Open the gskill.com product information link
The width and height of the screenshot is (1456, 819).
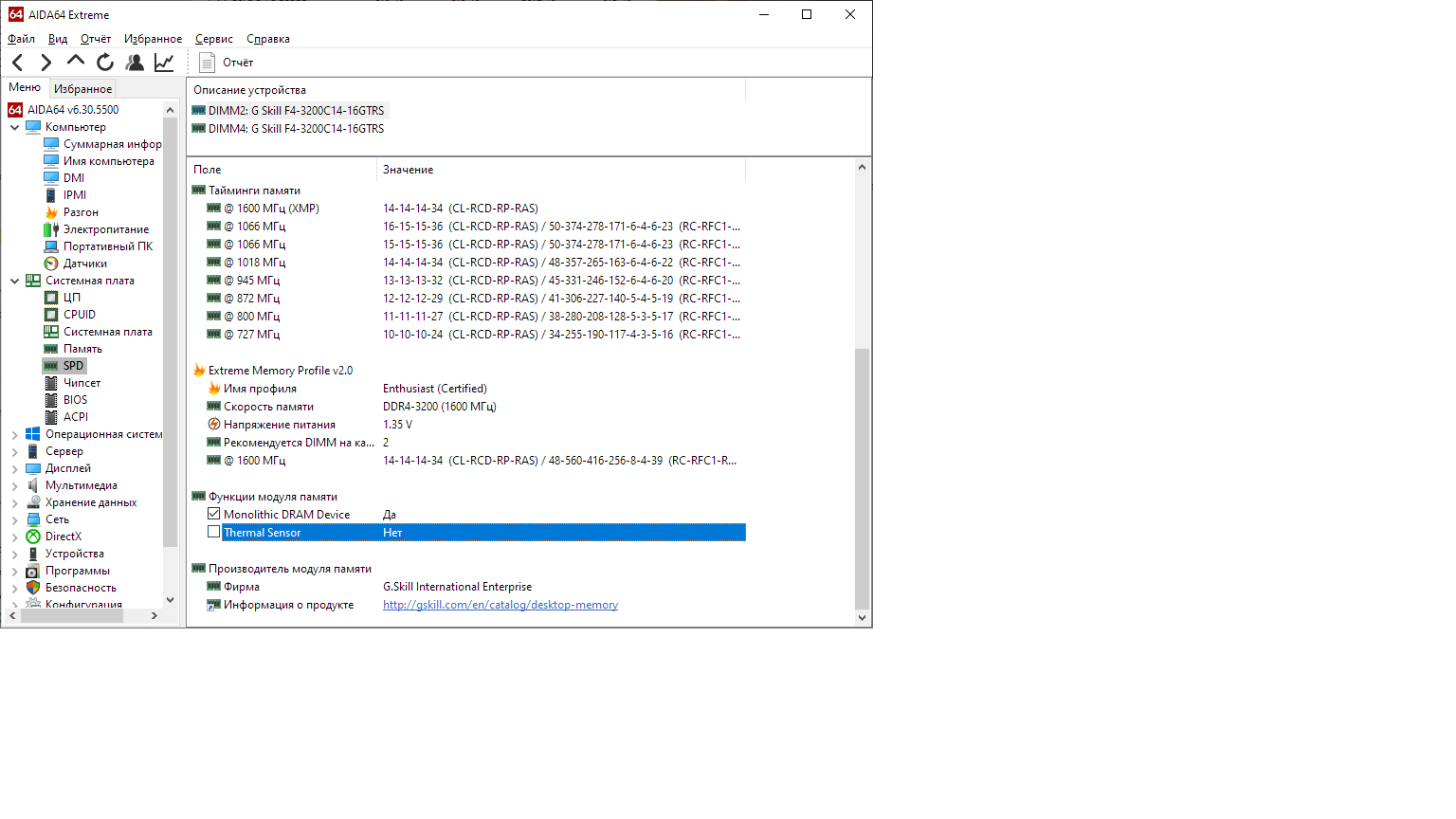(x=500, y=605)
